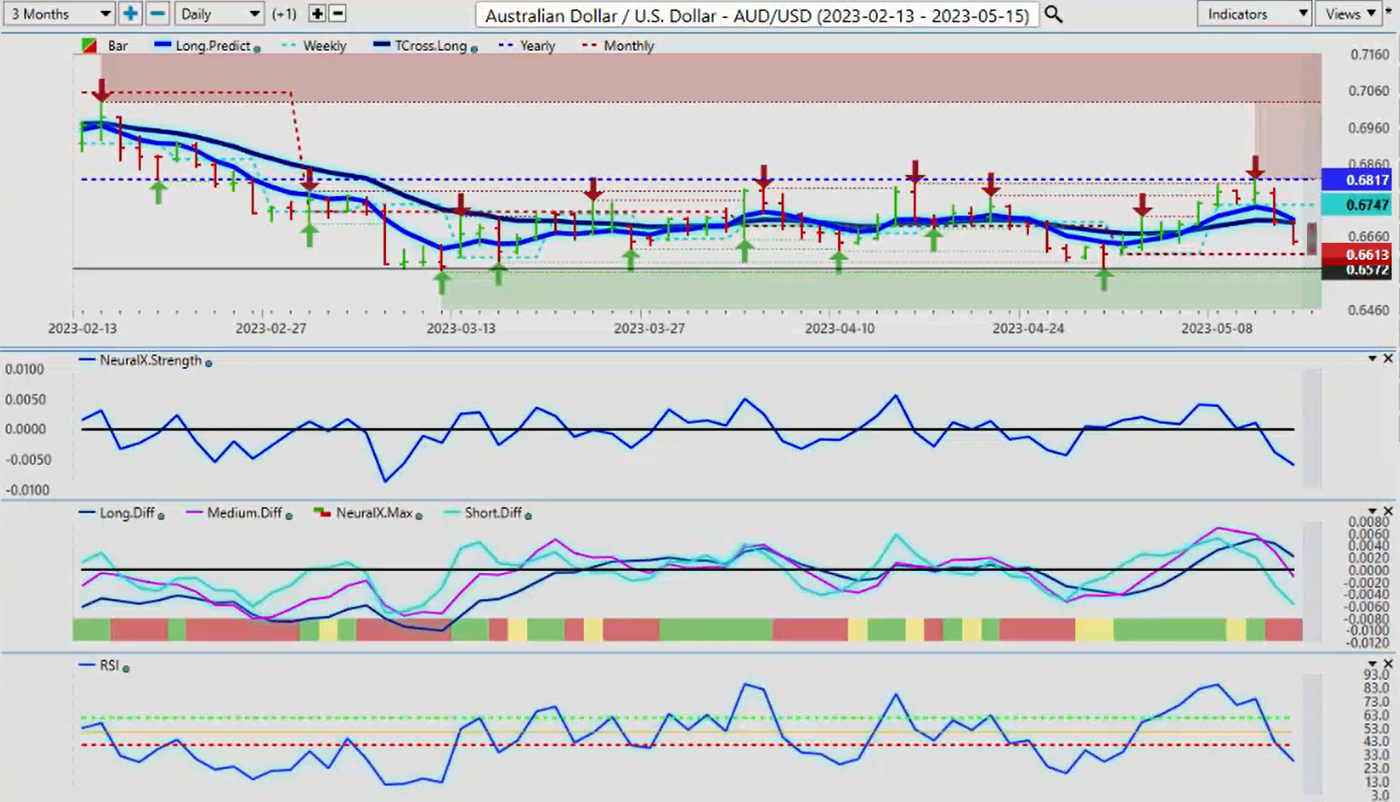The image size is (1400, 802).
Task: Close the Diff indicators panel
Action: pyautogui.click(x=1388, y=511)
